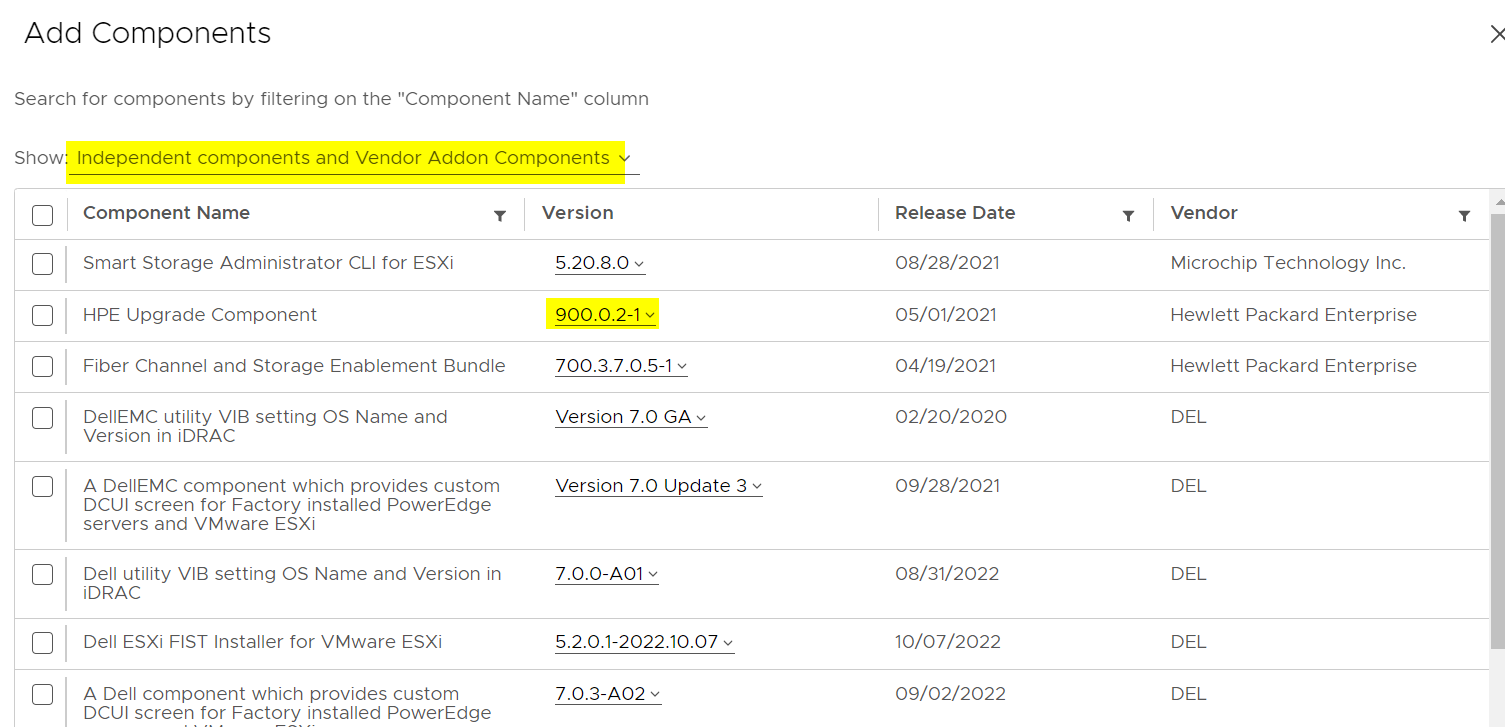The image size is (1505, 727).
Task: Open version dropdown Version 7.0 GA
Action: click(x=631, y=416)
